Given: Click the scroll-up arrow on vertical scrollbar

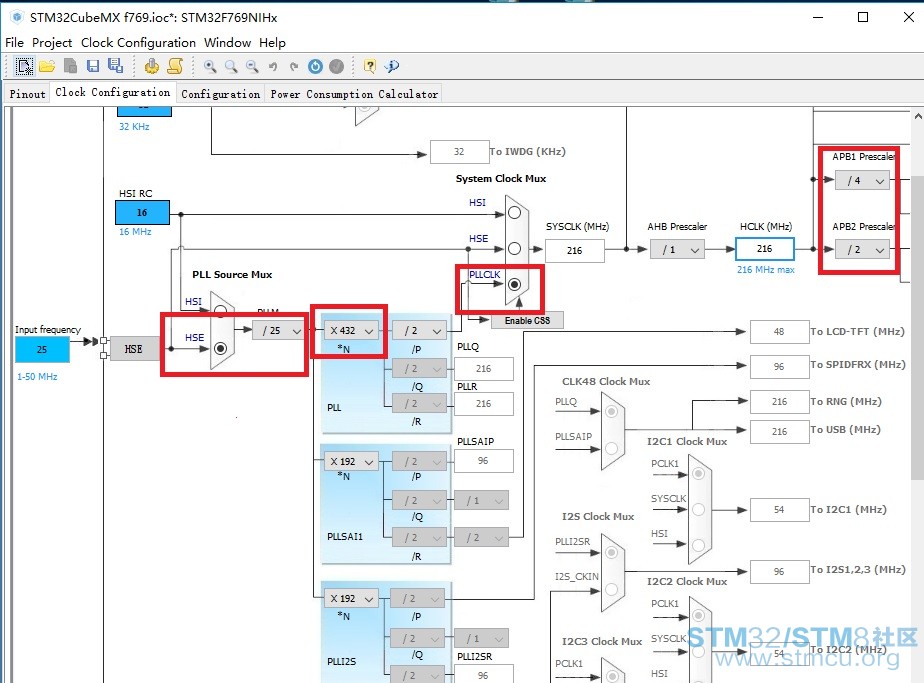Looking at the screenshot, I should click(918, 117).
